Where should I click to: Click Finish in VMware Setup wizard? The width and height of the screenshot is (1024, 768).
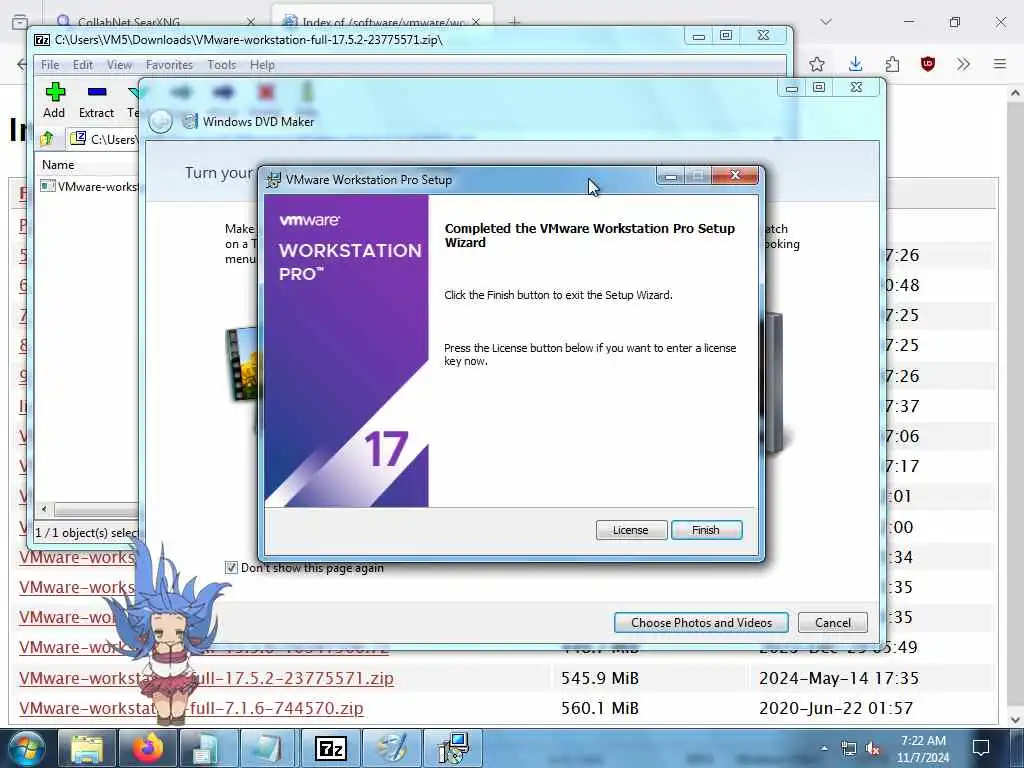pyautogui.click(x=706, y=530)
